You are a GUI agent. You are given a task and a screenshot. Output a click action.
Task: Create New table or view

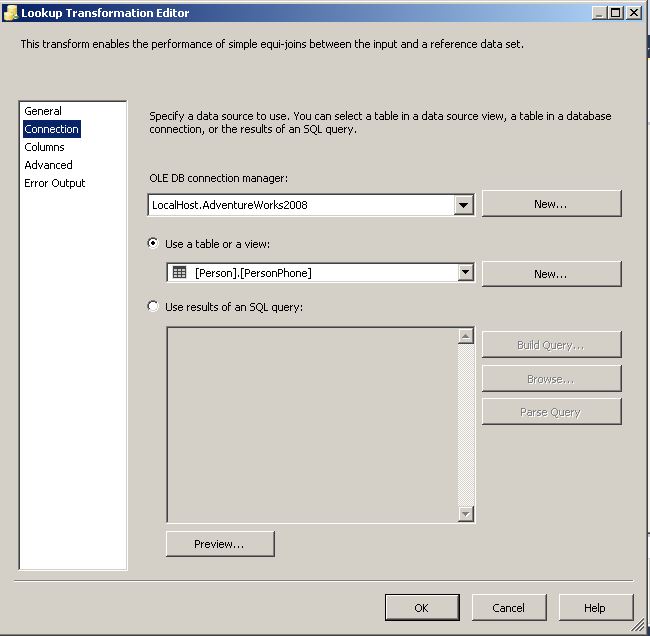click(x=551, y=274)
